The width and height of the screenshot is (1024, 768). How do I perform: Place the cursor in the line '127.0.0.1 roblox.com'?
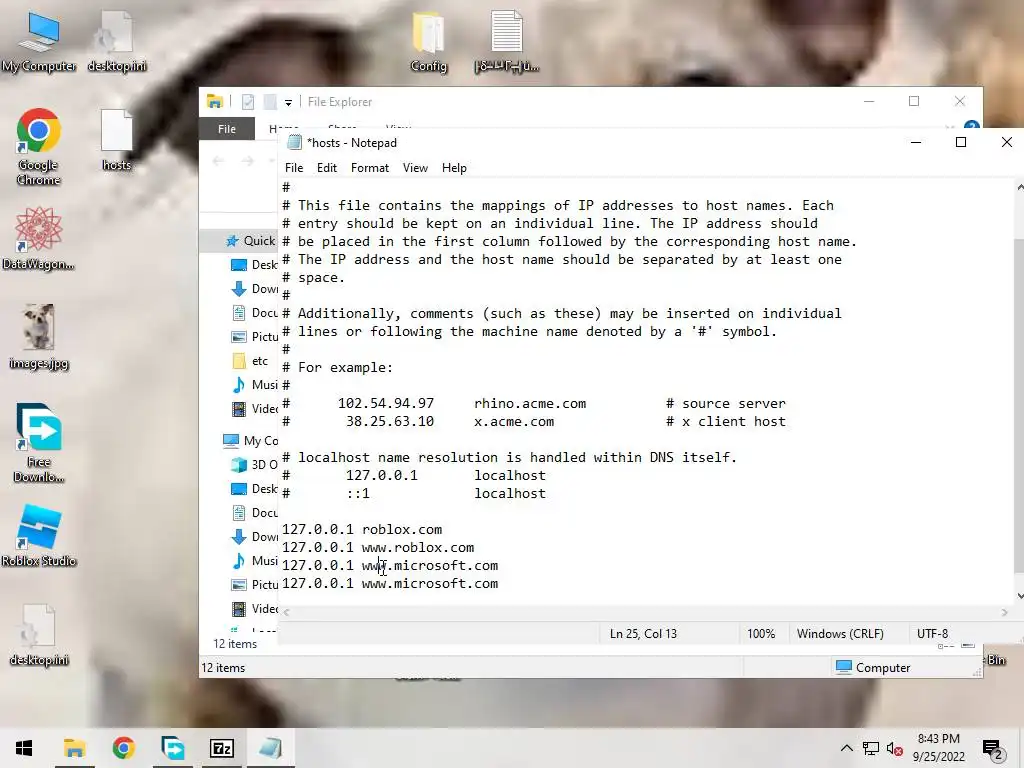click(362, 530)
